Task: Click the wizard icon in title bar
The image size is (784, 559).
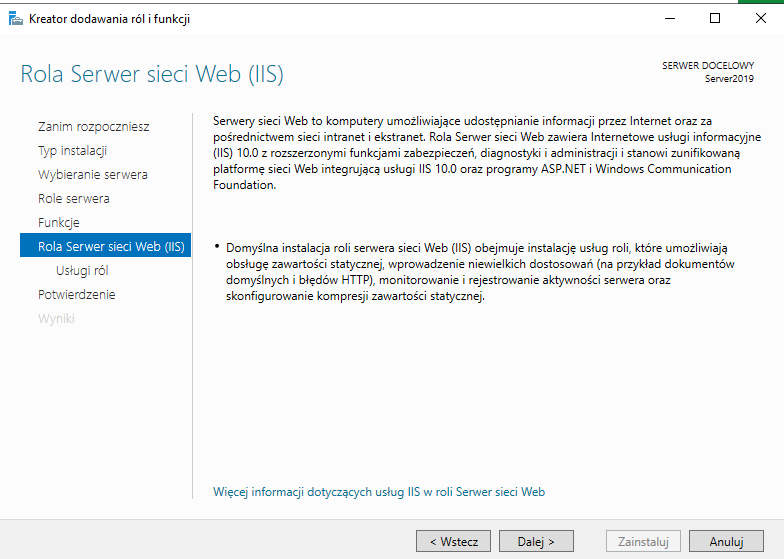Action: (x=16, y=19)
